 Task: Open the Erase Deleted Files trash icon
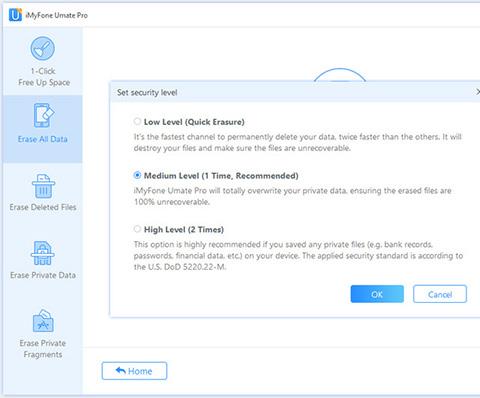43,186
